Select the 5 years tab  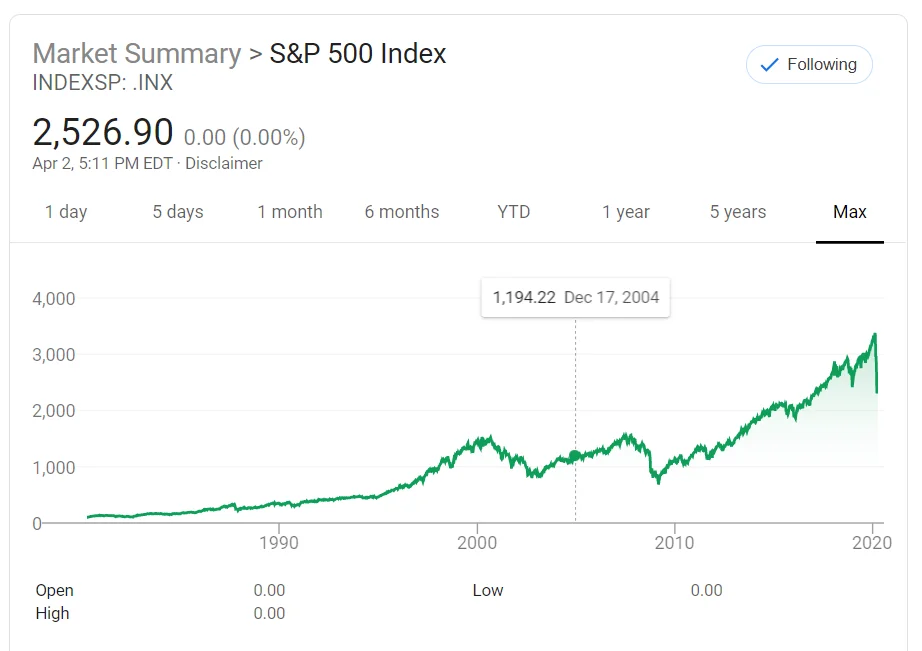pos(738,212)
